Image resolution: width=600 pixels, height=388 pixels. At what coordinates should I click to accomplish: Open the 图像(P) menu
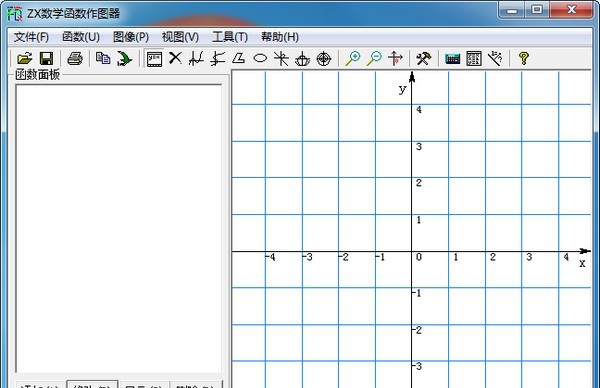131,37
